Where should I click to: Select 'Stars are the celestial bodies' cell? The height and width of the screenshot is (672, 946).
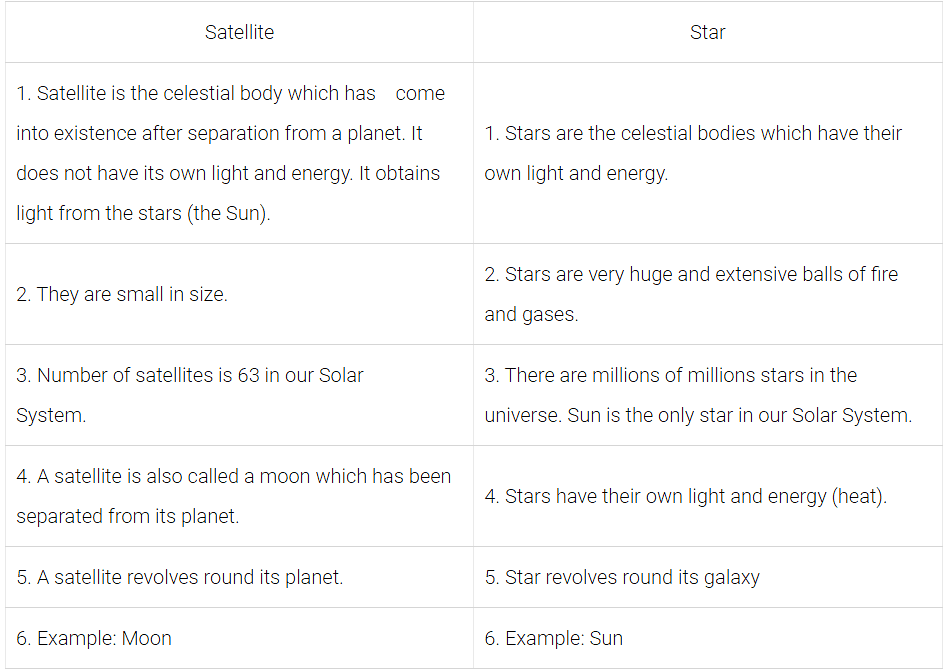point(693,153)
